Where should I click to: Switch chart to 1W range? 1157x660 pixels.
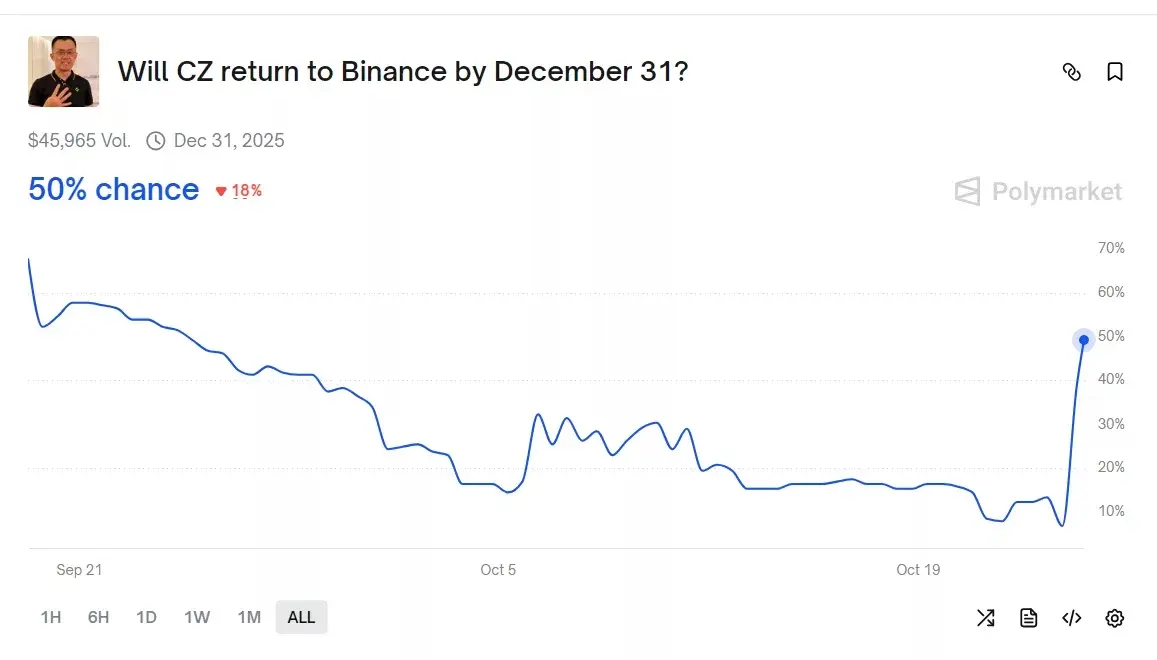(x=197, y=617)
